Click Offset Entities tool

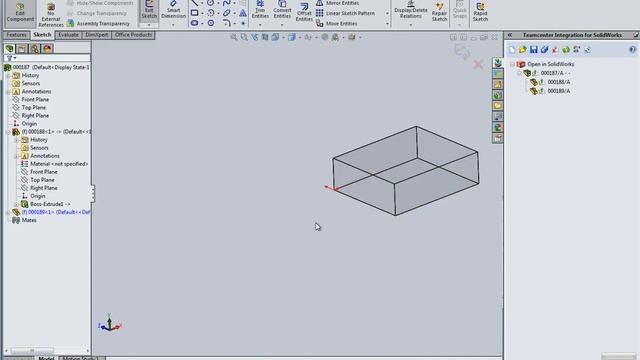click(304, 12)
